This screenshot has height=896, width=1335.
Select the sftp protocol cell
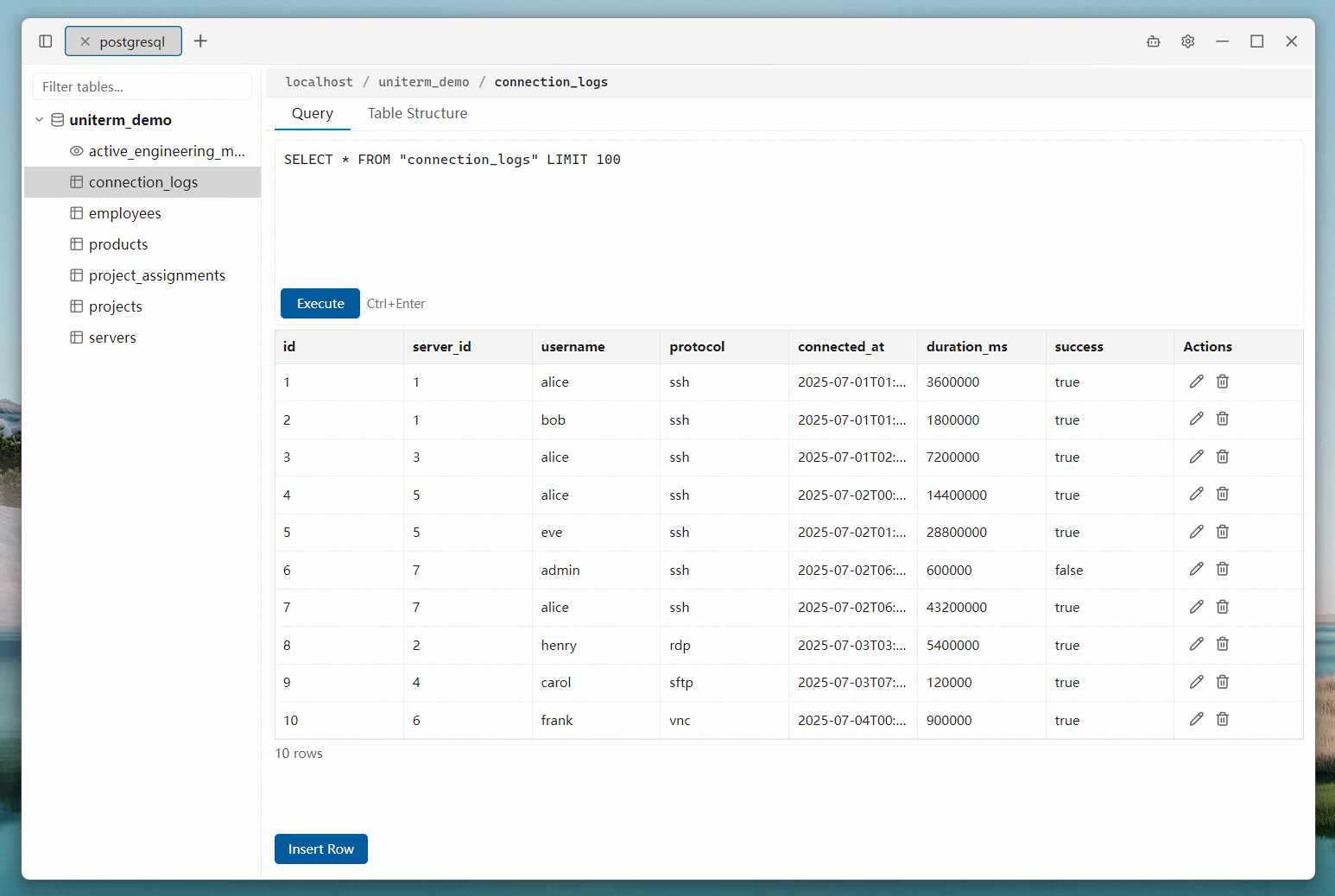[724, 683]
